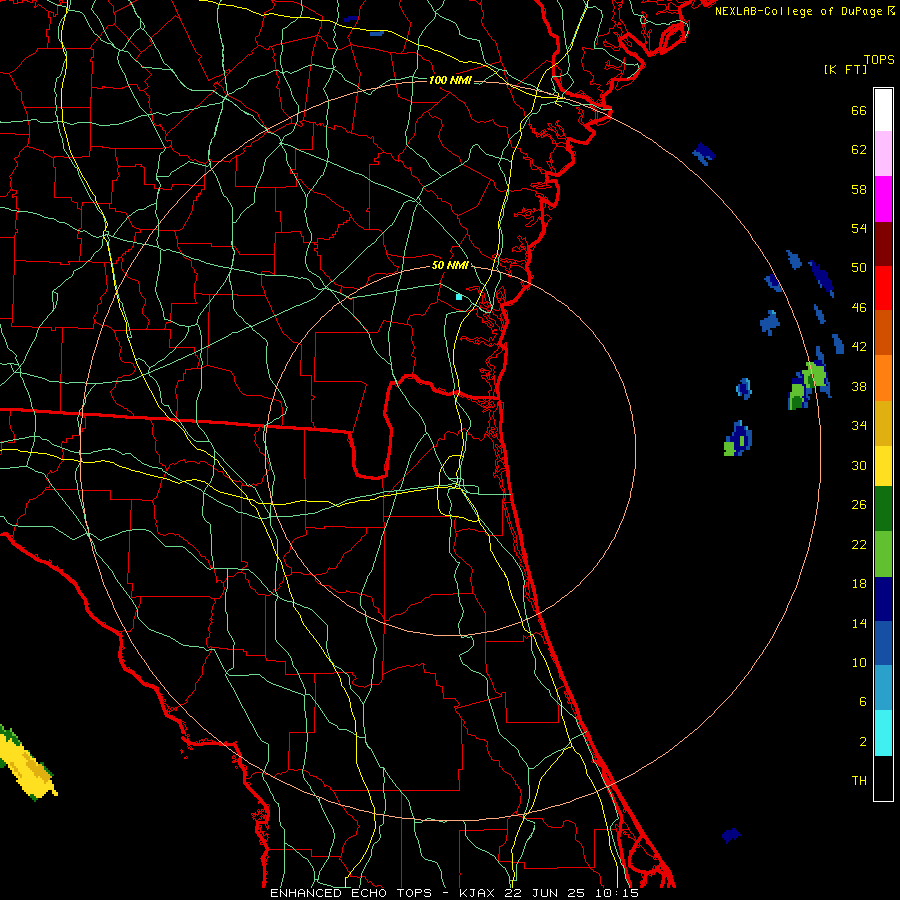
Task: Click the 22 legend value
Action: pos(859,544)
